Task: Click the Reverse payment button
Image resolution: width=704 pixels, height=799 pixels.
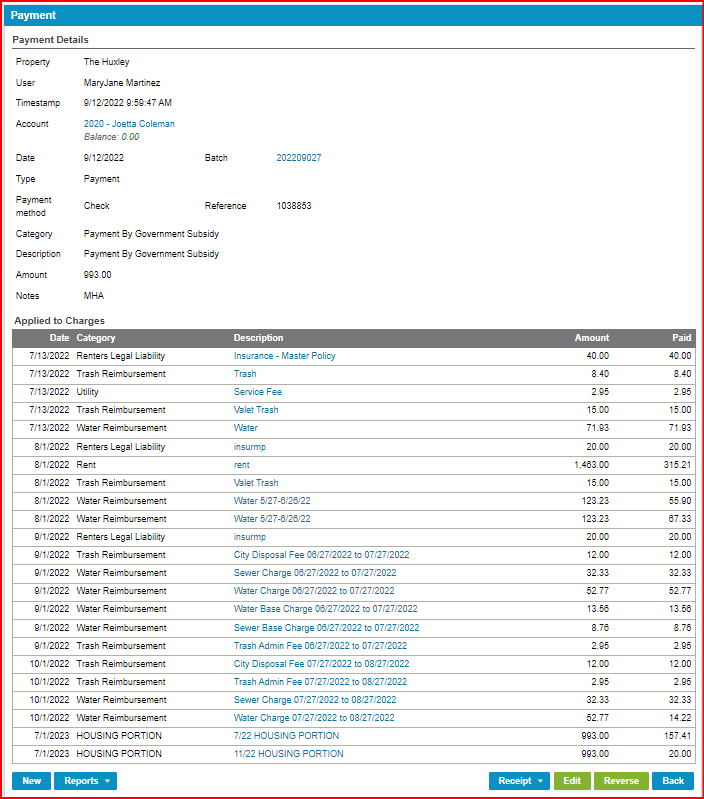Action: coord(621,781)
